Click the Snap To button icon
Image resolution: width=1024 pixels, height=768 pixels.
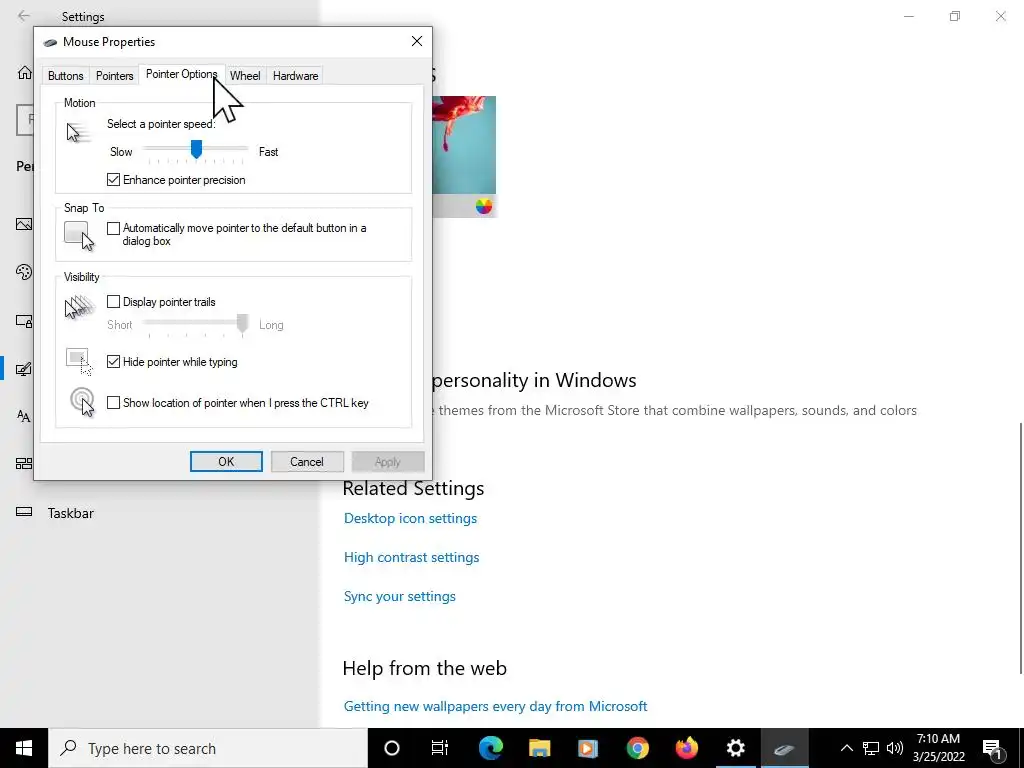(79, 236)
